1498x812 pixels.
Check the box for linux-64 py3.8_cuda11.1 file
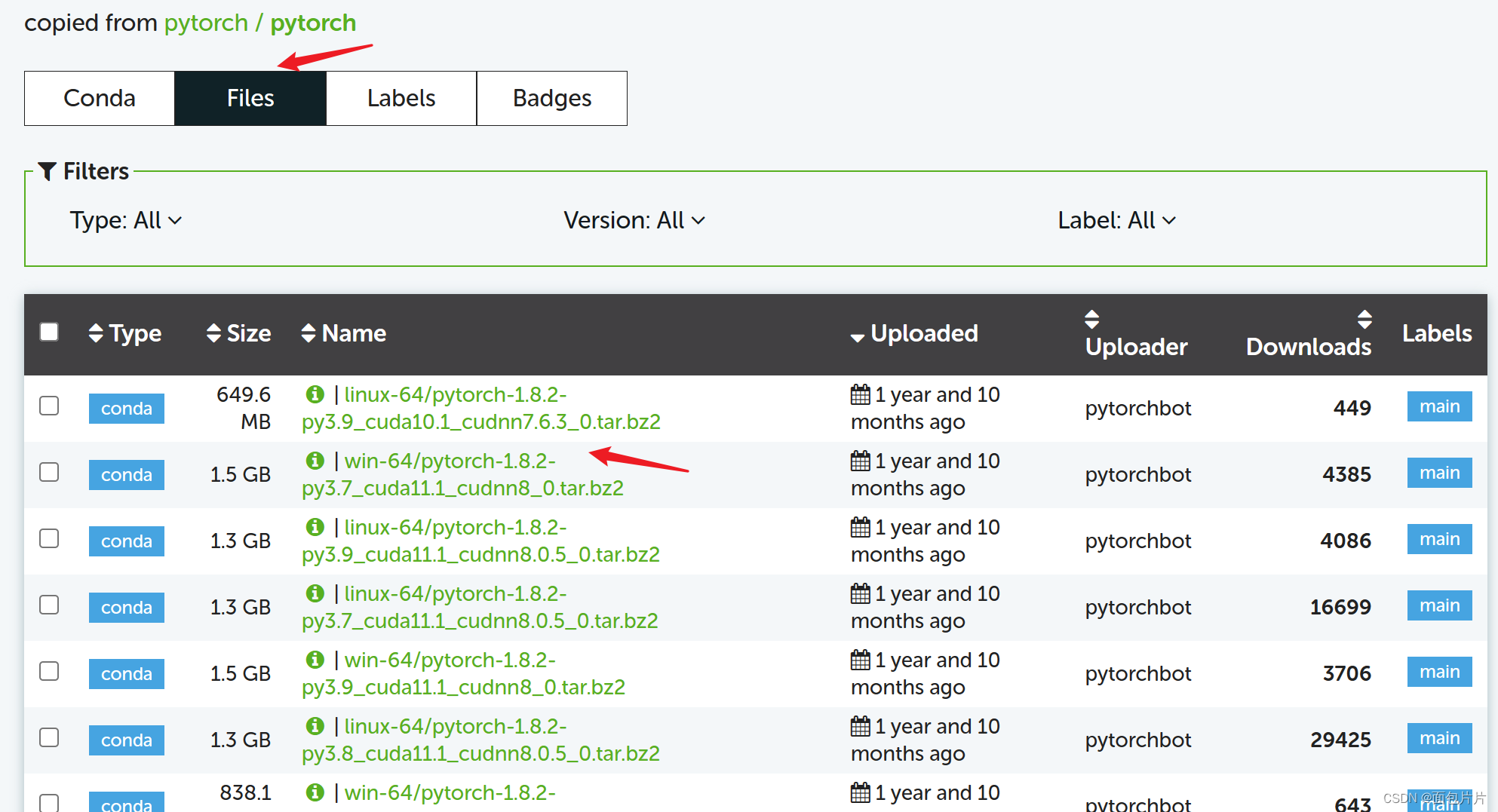(x=49, y=737)
